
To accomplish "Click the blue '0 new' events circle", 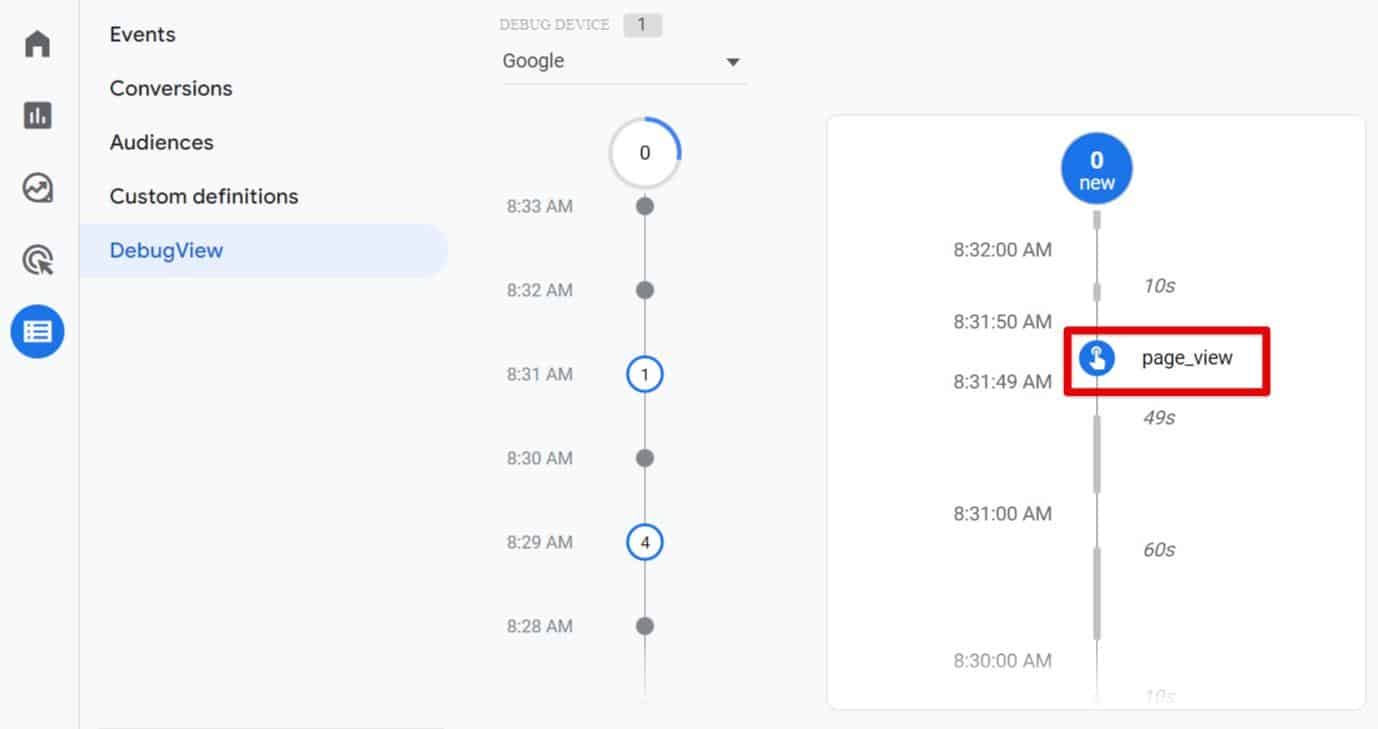I will click(x=1097, y=169).
